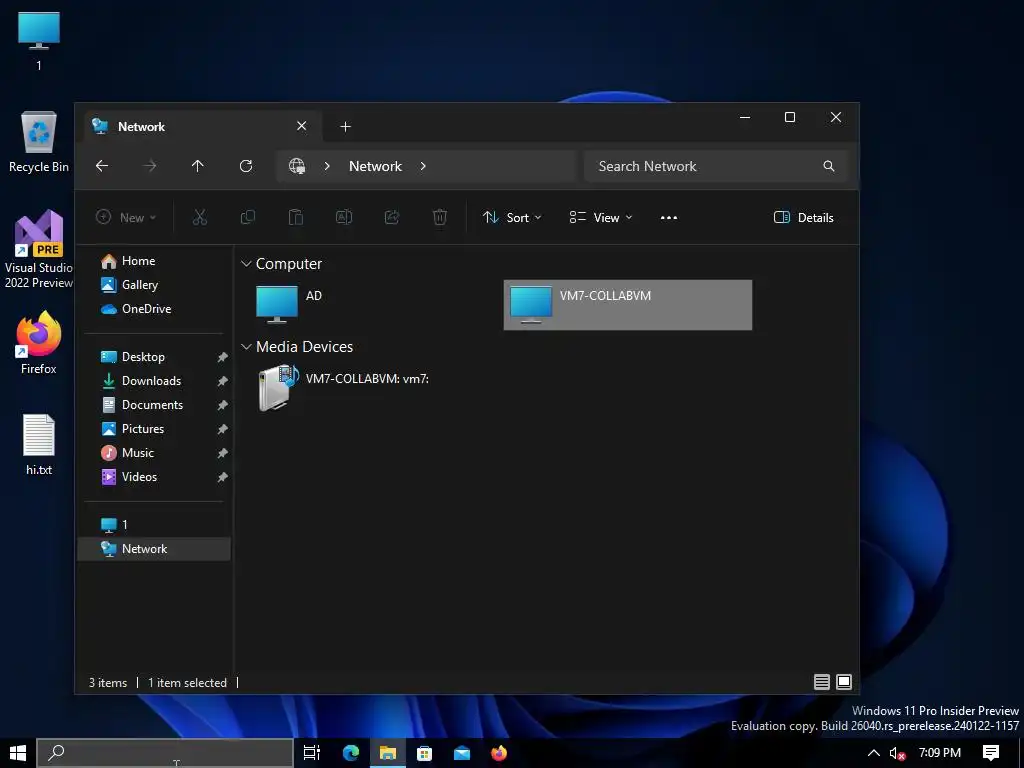Close the Network tab

[x=302, y=126]
